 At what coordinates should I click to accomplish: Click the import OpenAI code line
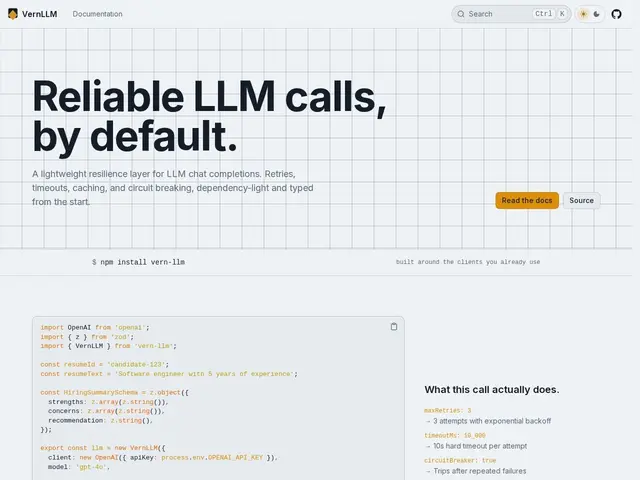click(x=95, y=327)
